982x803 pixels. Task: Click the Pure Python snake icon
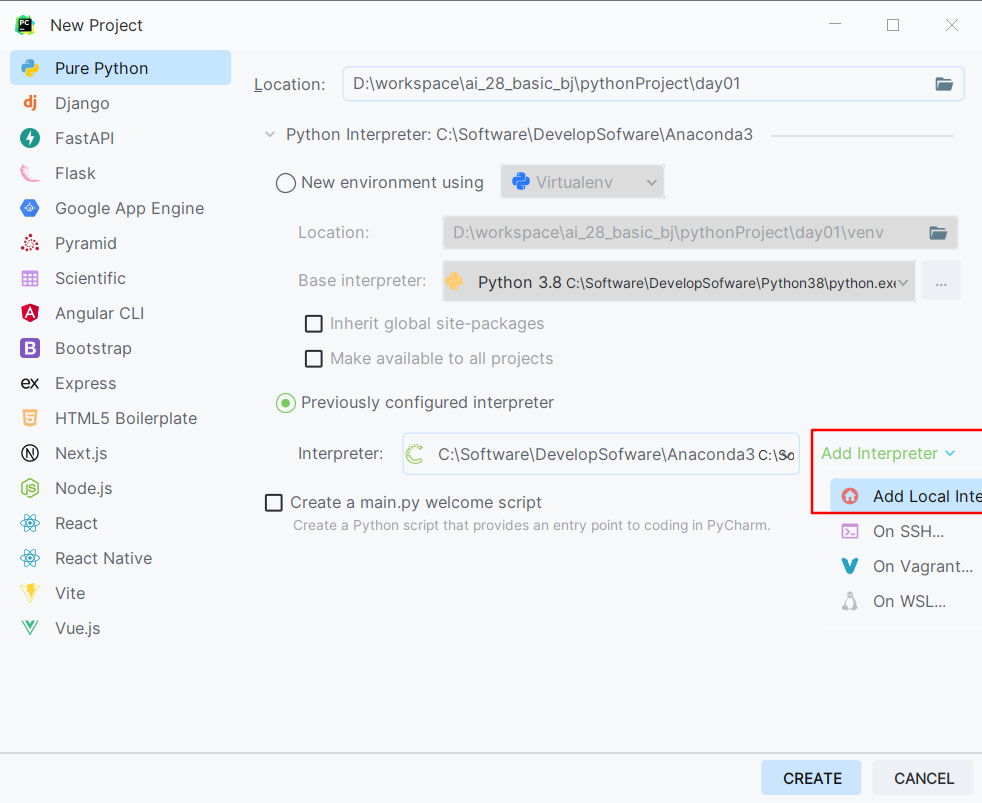[30, 68]
